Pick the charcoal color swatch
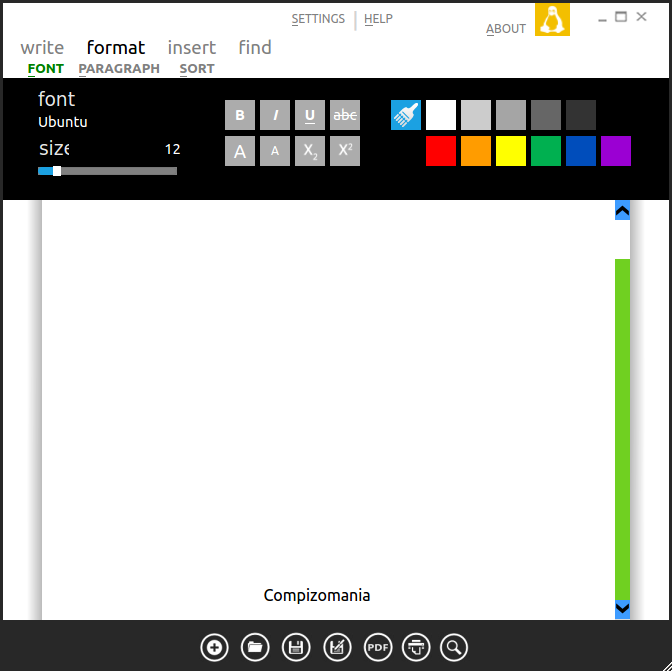Viewport: 672px width, 671px height. pos(581,115)
